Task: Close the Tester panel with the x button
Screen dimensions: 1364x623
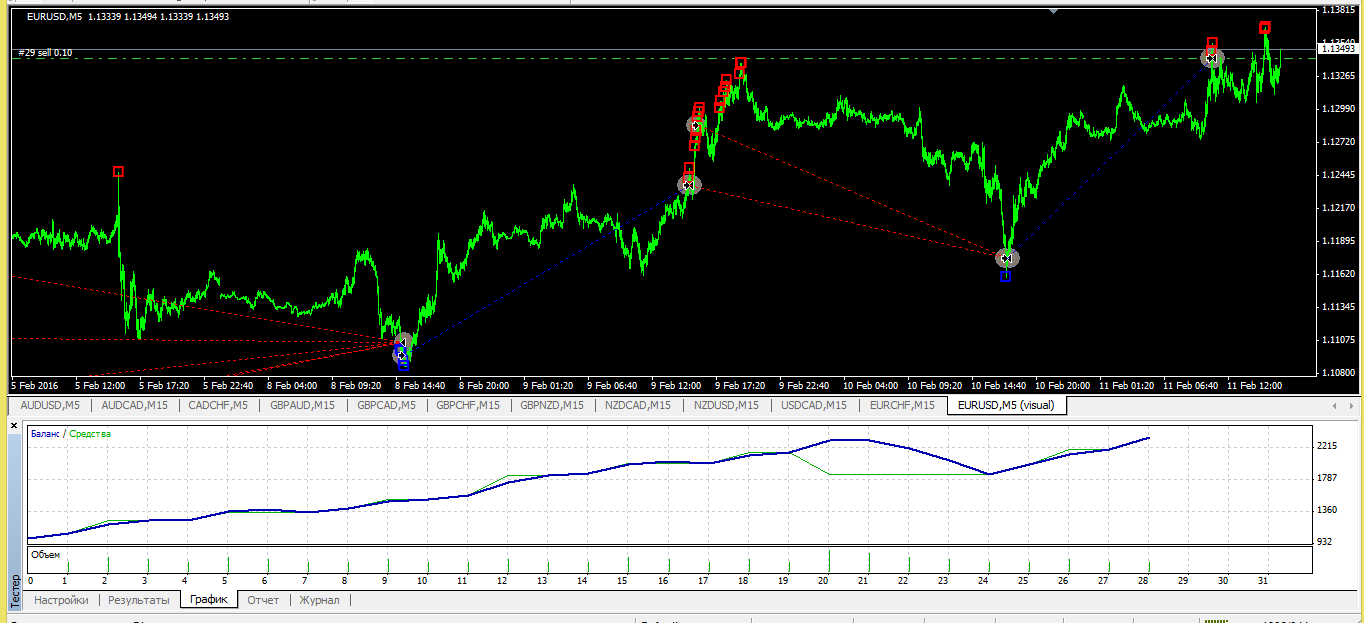Action: pos(14,426)
